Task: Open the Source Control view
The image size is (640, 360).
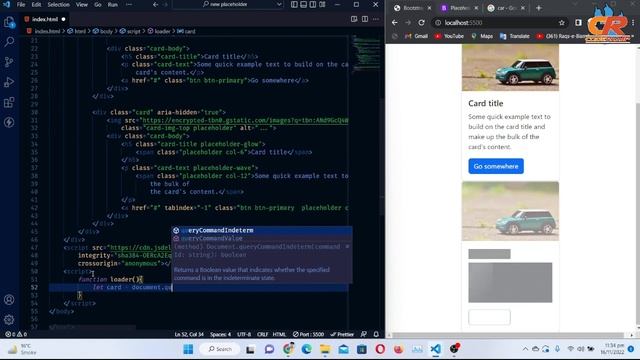Action: [x=9, y=62]
